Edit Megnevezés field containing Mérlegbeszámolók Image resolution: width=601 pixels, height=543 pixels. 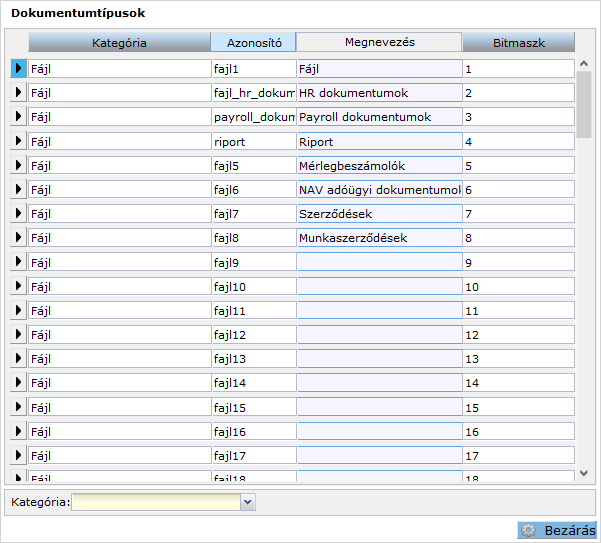tap(379, 165)
